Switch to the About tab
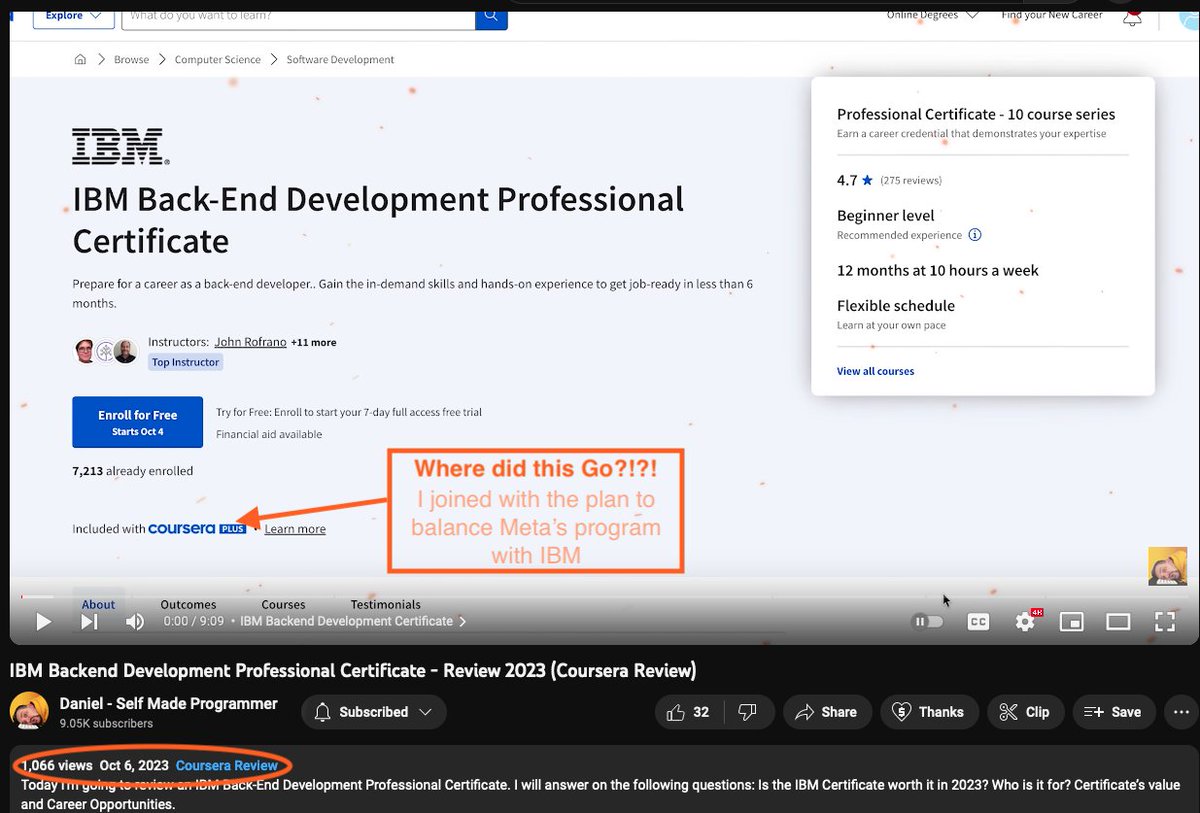 coord(99,604)
